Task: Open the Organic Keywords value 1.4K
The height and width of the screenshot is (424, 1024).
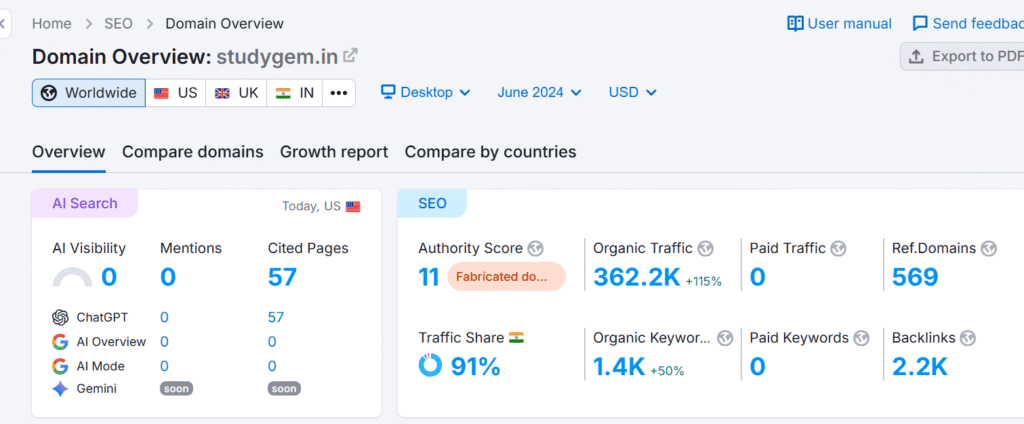Action: [x=619, y=367]
